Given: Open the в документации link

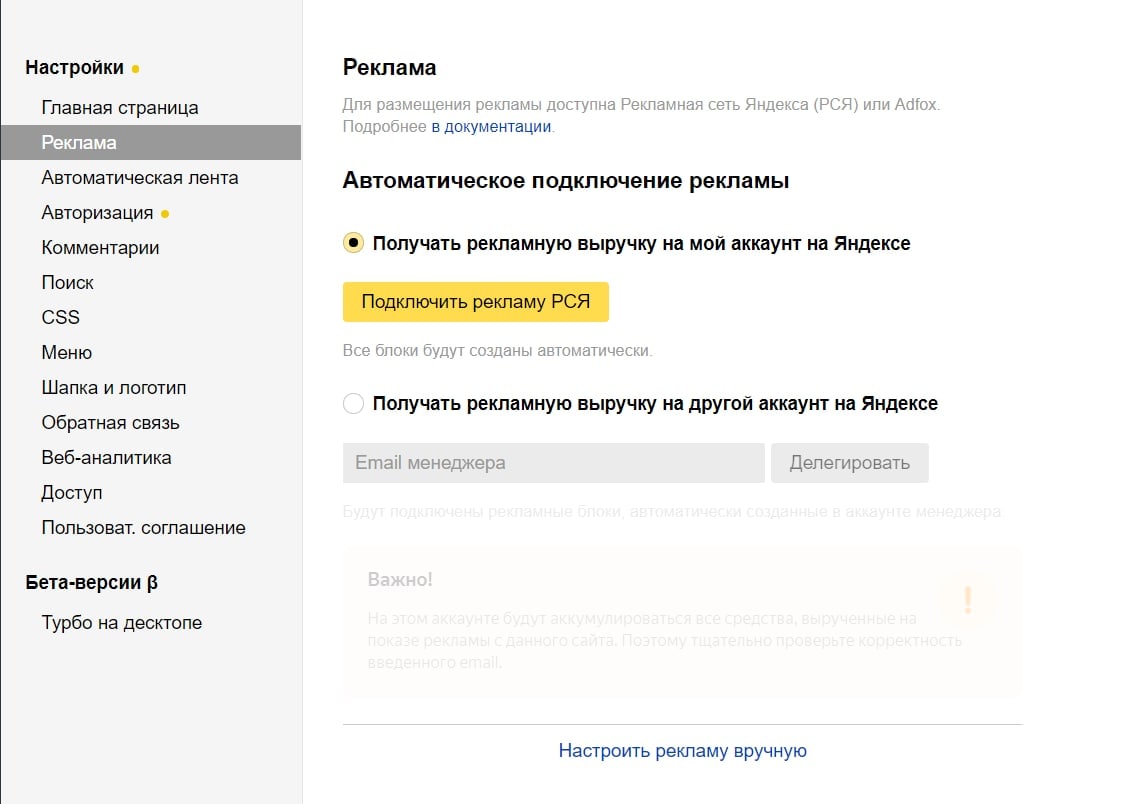Looking at the screenshot, I should click(x=491, y=127).
